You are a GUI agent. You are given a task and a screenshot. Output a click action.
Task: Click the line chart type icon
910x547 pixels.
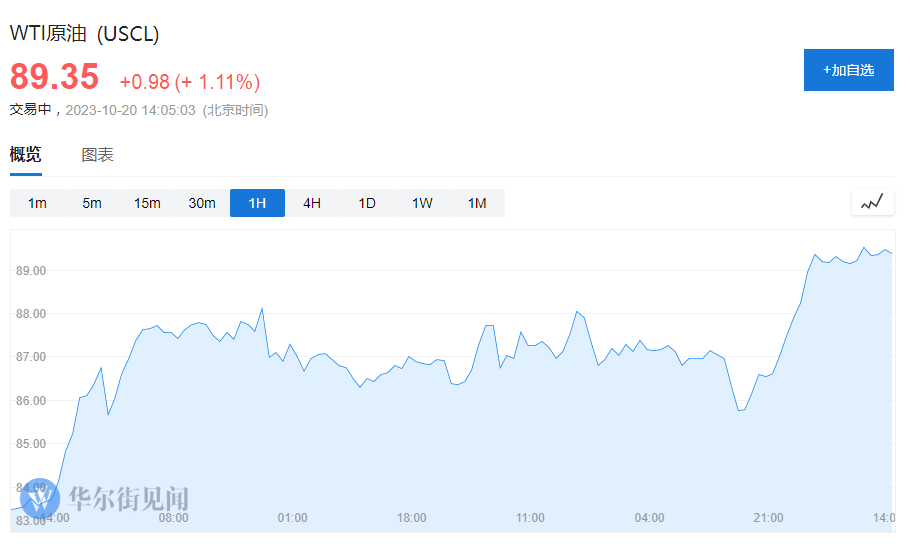[x=872, y=203]
